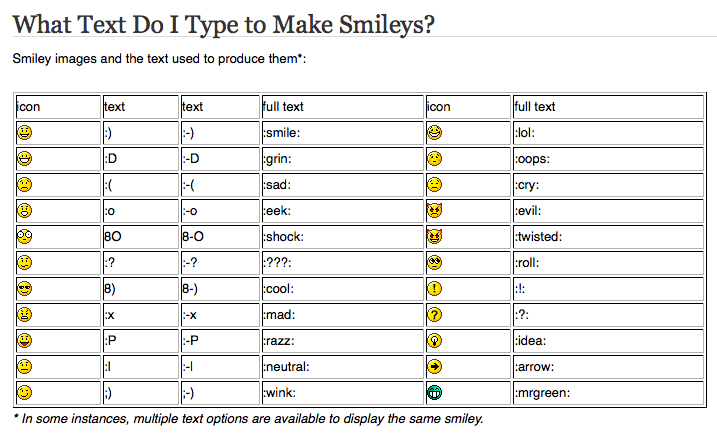Screen dimensions: 717x441
Task: Click the :smile: full text cell
Action: [342, 133]
